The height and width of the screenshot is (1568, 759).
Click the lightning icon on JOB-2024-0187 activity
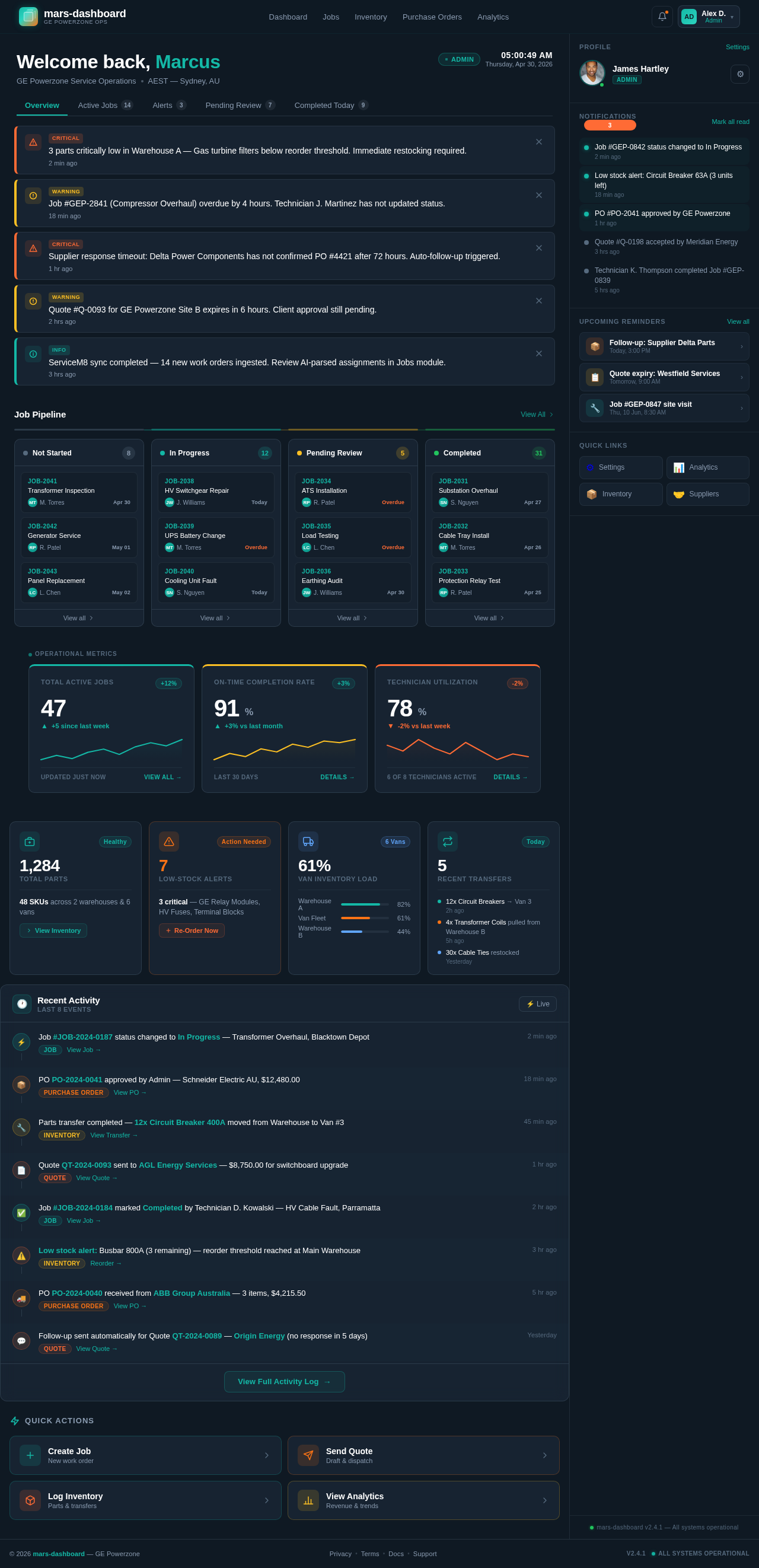pos(21,1042)
